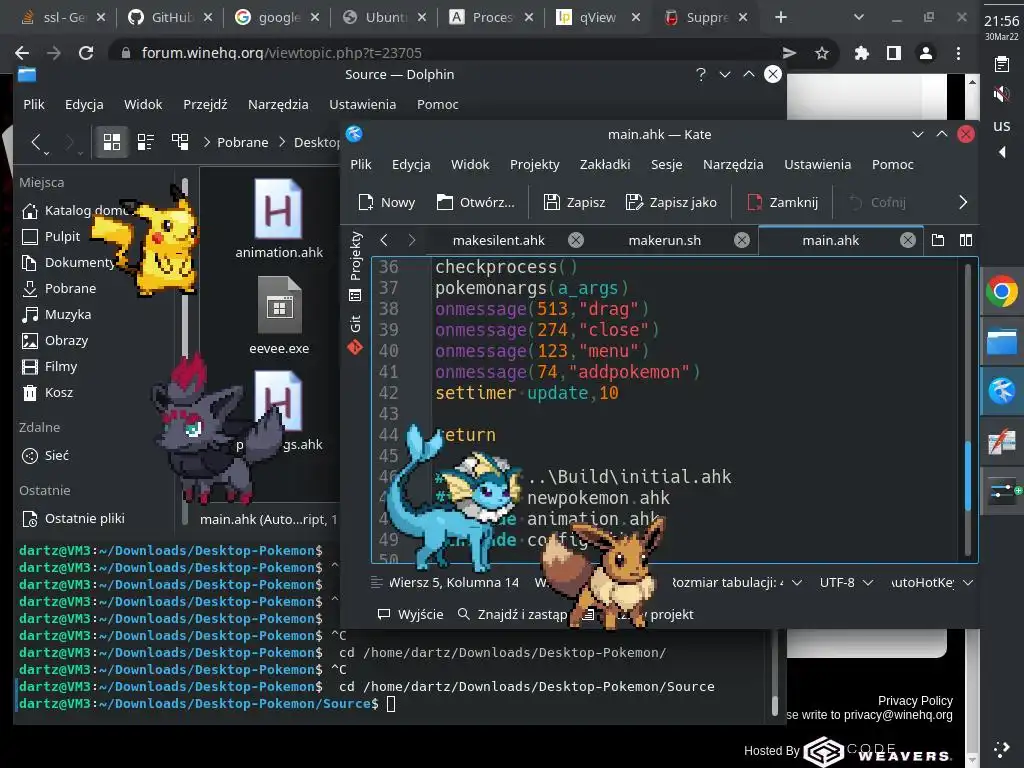
Task: Open the Plik menu in Kate
Action: tap(360, 165)
